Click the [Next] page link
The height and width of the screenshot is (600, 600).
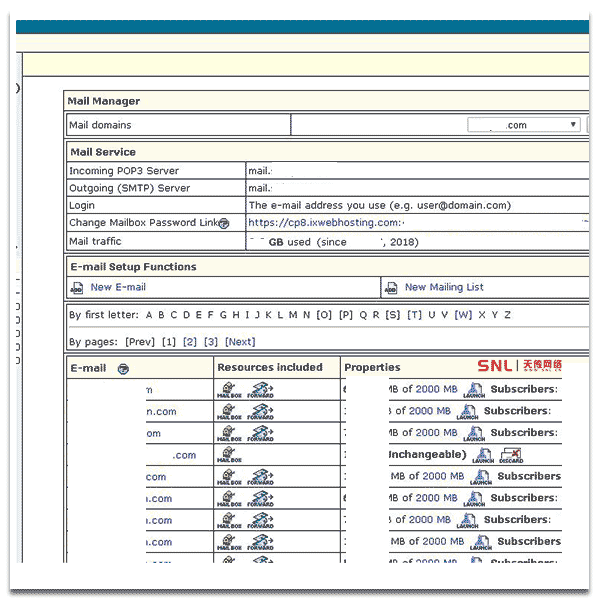[x=240, y=342]
